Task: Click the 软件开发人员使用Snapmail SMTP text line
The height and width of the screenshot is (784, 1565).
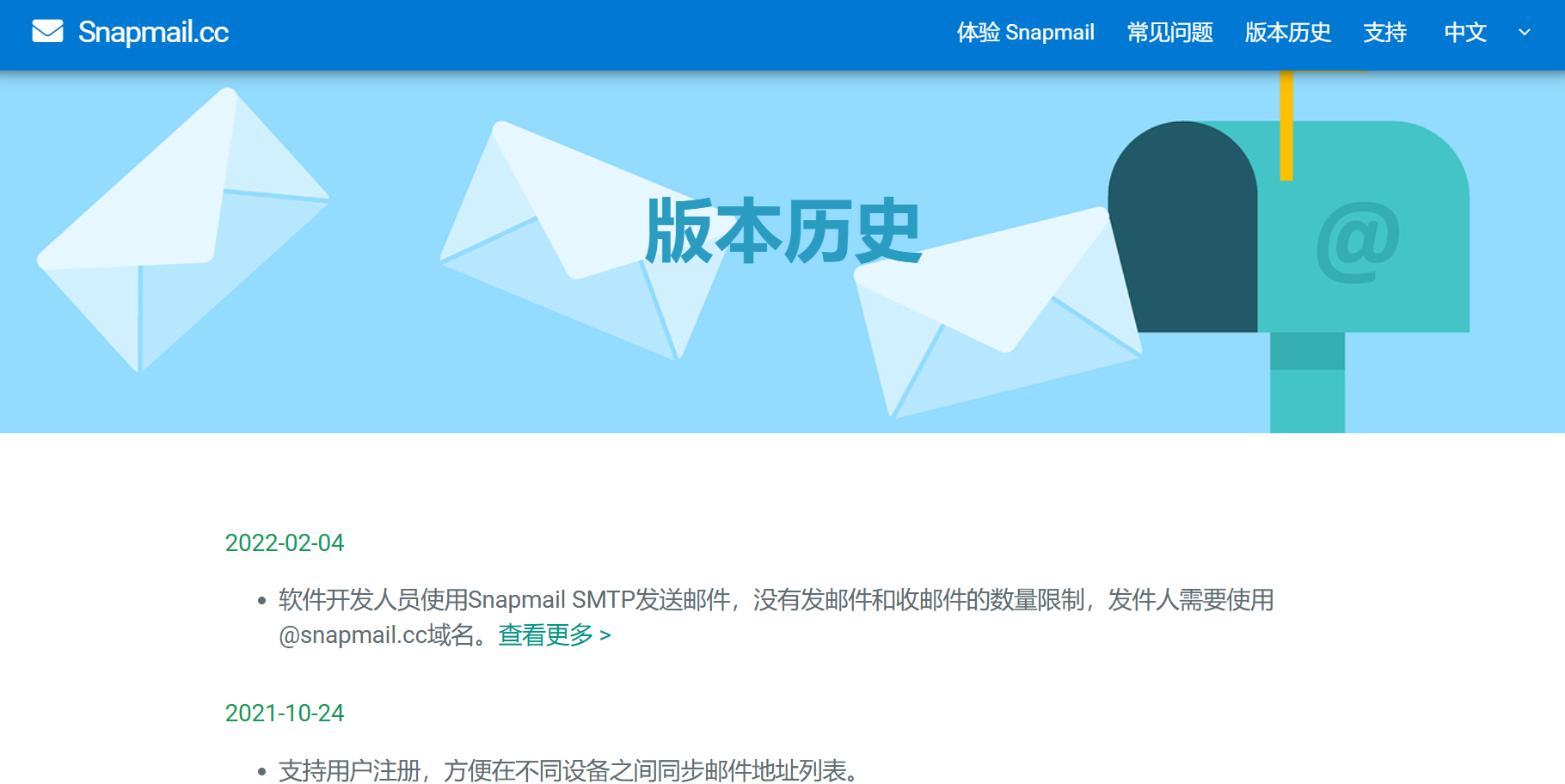Action: tap(776, 599)
